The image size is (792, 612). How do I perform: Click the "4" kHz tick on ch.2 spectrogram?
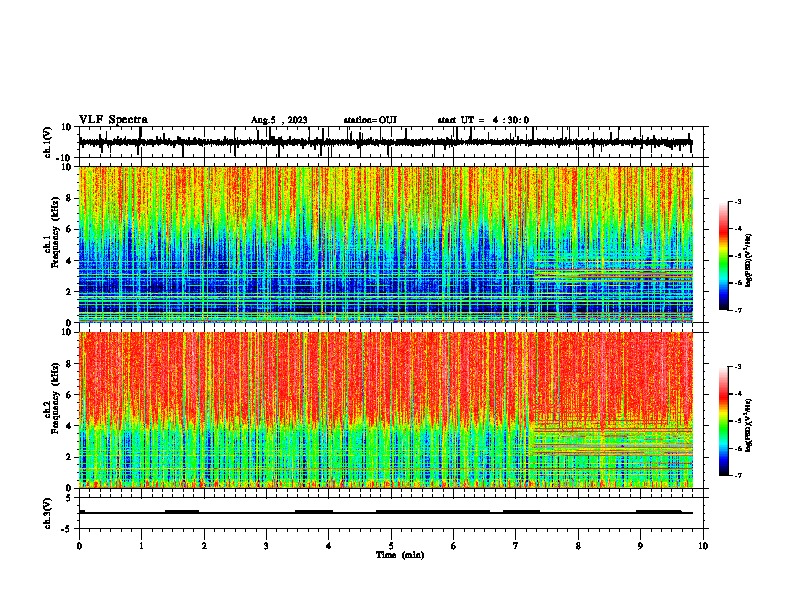[x=69, y=426]
